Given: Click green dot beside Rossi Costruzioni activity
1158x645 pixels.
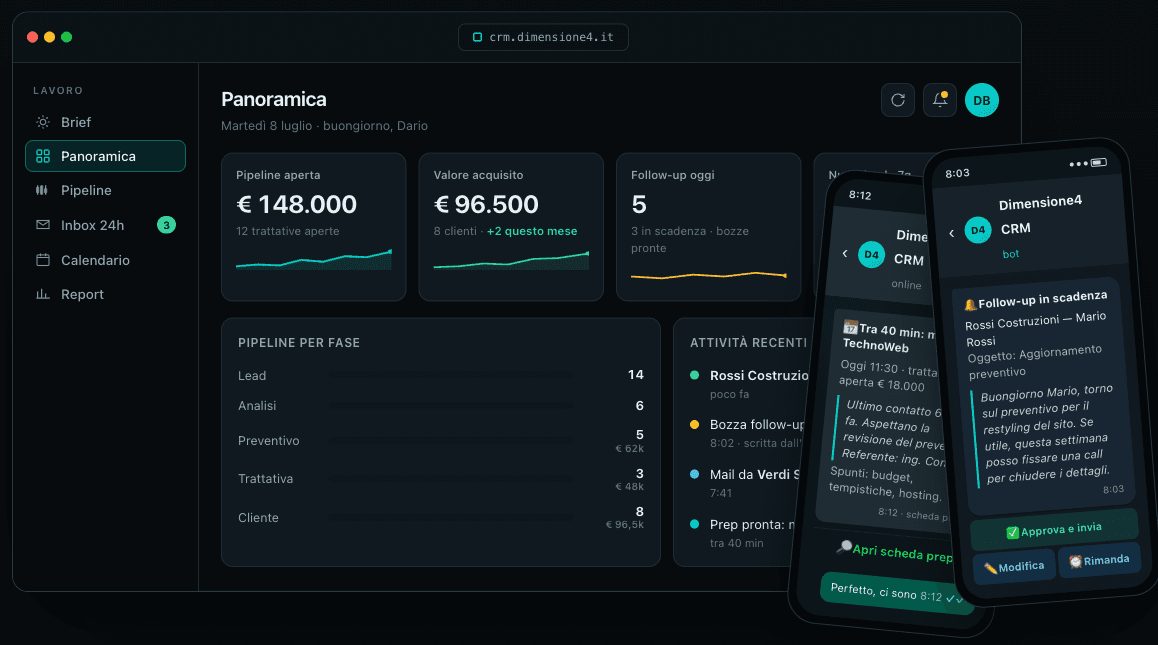Looking at the screenshot, I should pyautogui.click(x=694, y=375).
